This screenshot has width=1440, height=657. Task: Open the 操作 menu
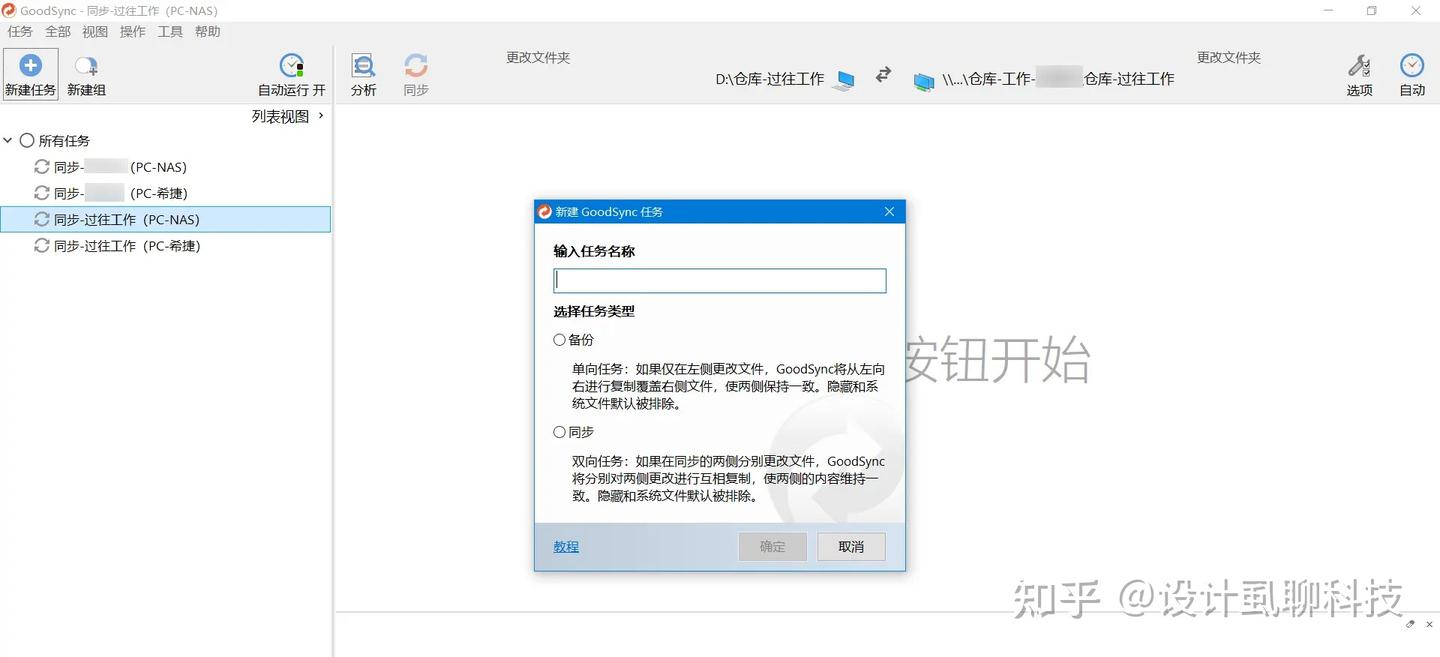(132, 32)
